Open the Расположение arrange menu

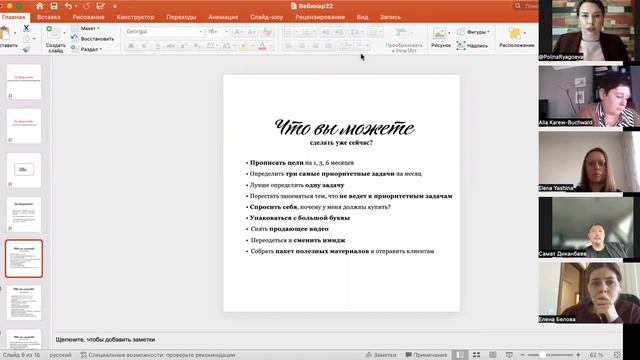tap(517, 38)
